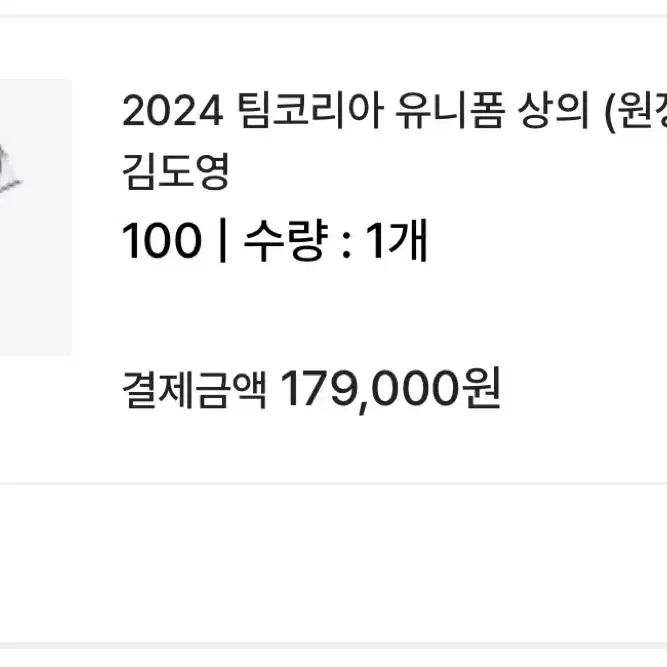Viewport: 667px width, 667px height.
Task: Select the 김도영 player option text
Action: 176,171
